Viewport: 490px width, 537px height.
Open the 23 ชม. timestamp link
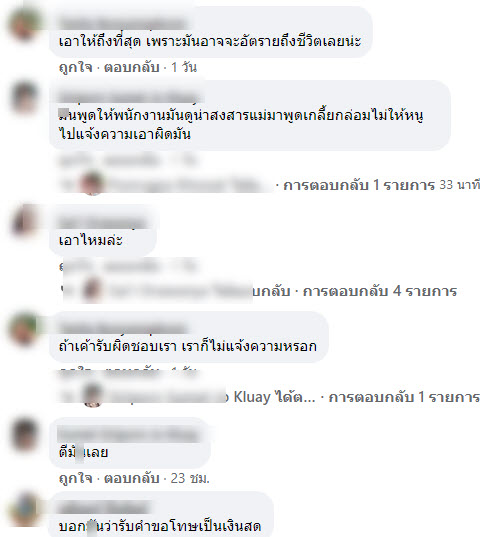coord(190,478)
